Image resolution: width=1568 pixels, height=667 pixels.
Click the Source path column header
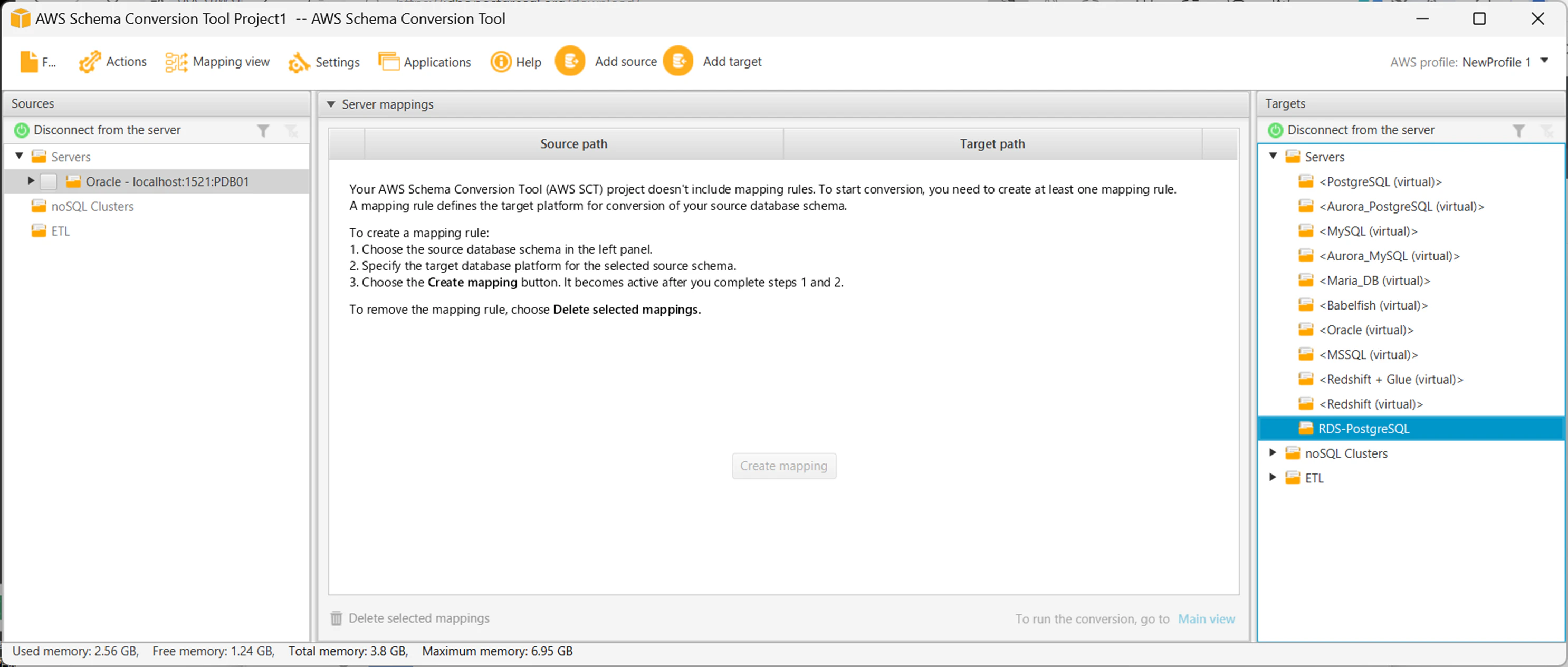[x=573, y=143]
